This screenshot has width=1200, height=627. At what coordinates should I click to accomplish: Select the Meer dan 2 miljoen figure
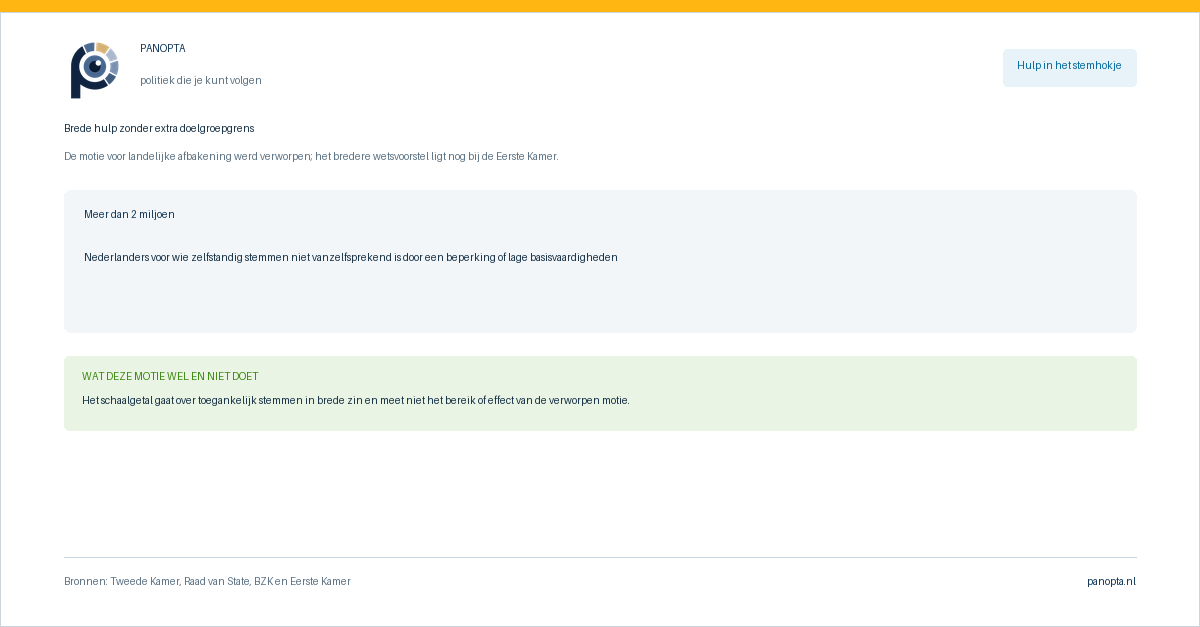pos(129,214)
